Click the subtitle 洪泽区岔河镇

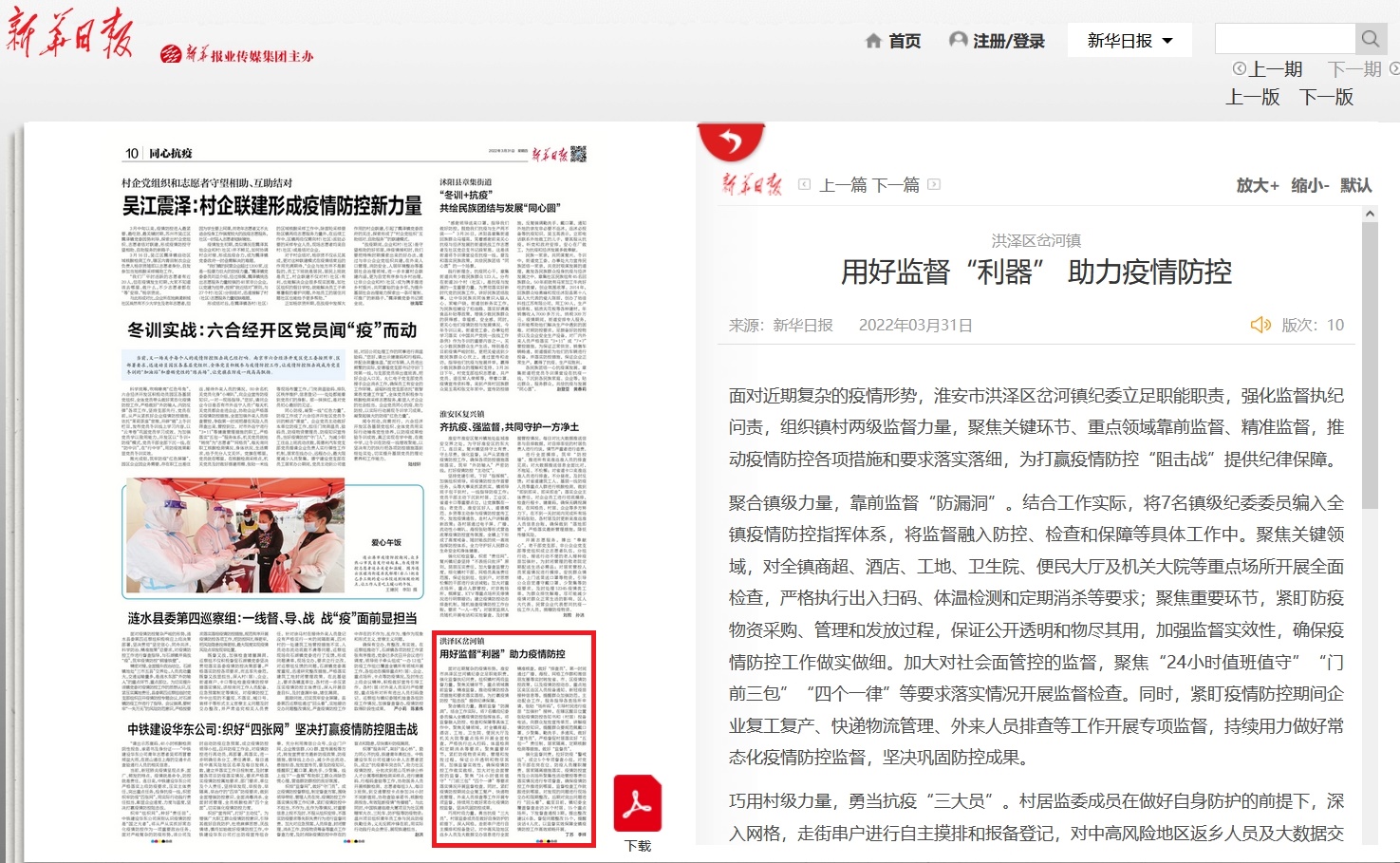[1036, 241]
